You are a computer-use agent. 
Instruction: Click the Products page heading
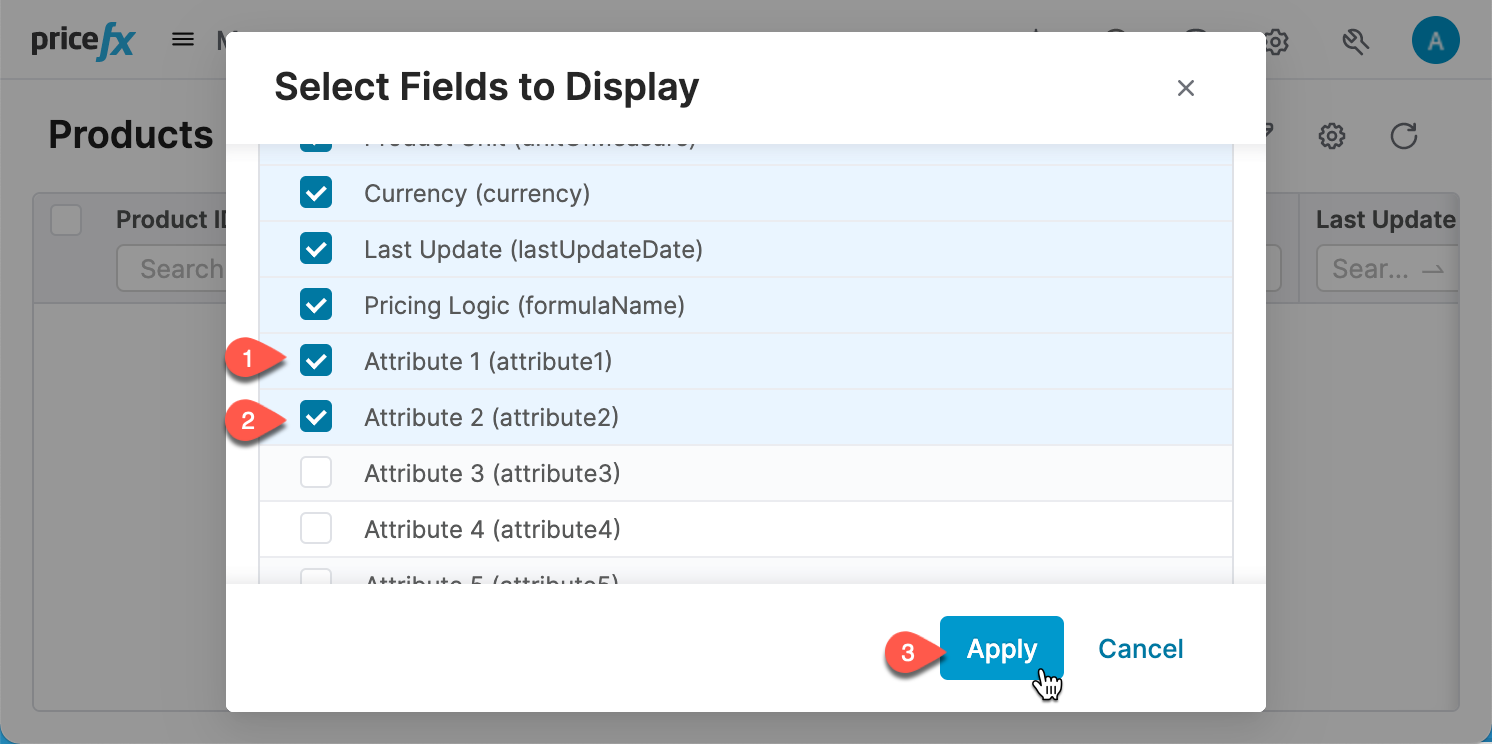(x=130, y=134)
